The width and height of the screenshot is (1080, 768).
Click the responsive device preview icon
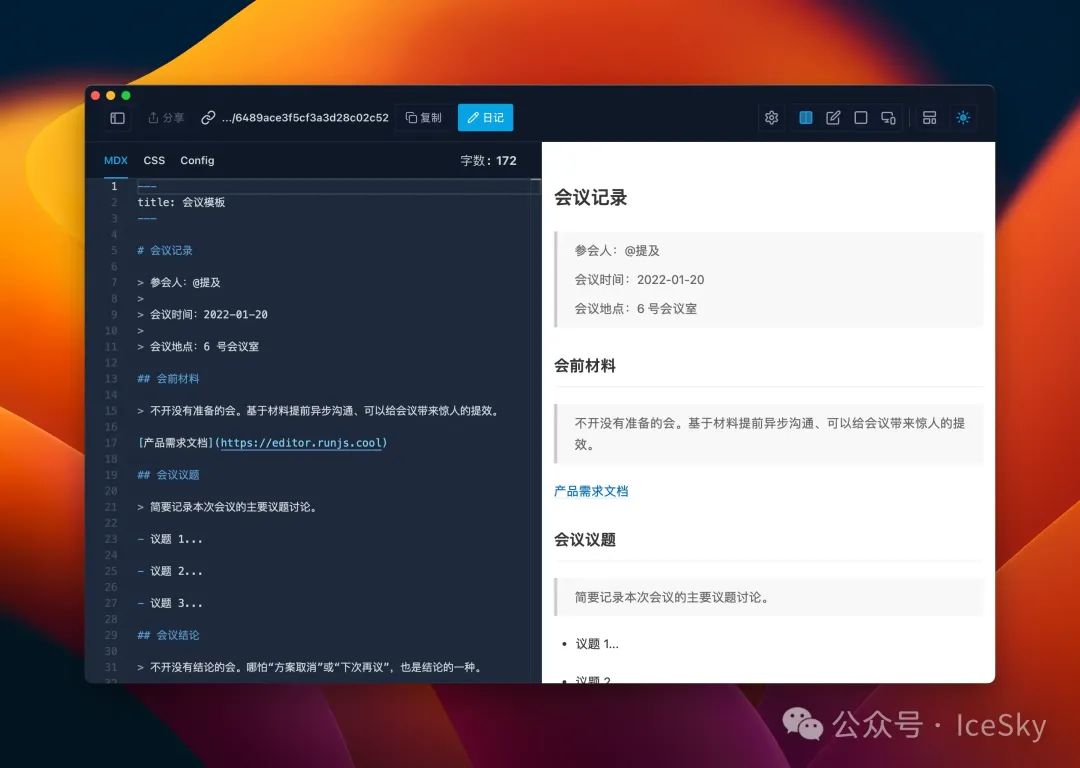(888, 118)
